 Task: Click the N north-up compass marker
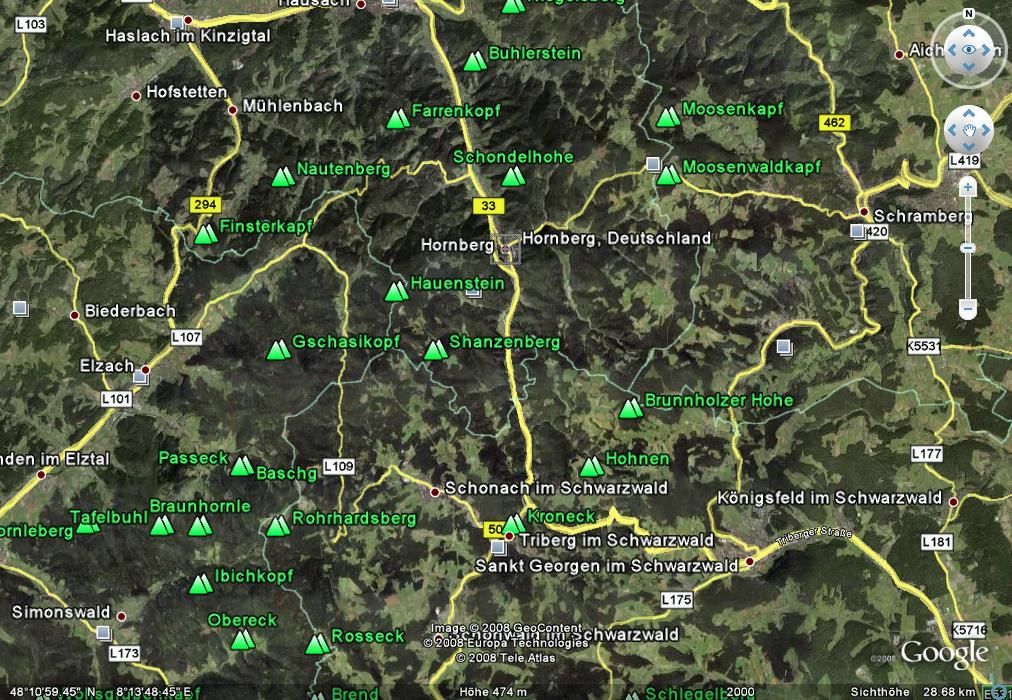tap(968, 14)
